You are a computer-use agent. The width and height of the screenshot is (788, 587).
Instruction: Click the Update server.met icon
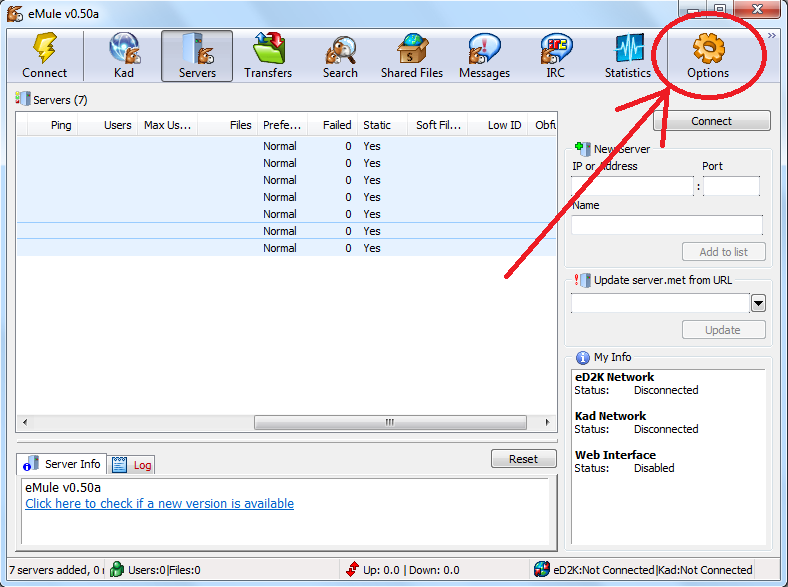582,280
